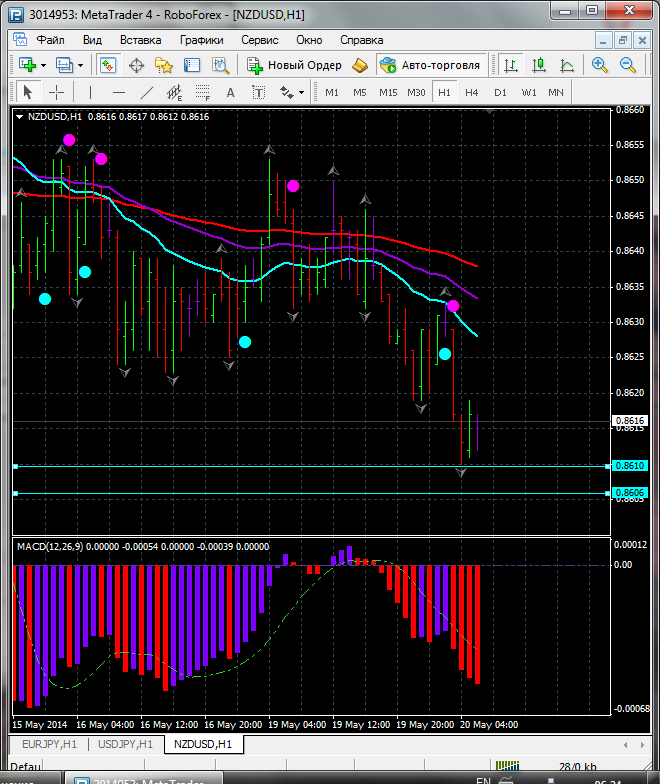Select the text label tool (A)
The height and width of the screenshot is (784, 660).
click(x=230, y=92)
